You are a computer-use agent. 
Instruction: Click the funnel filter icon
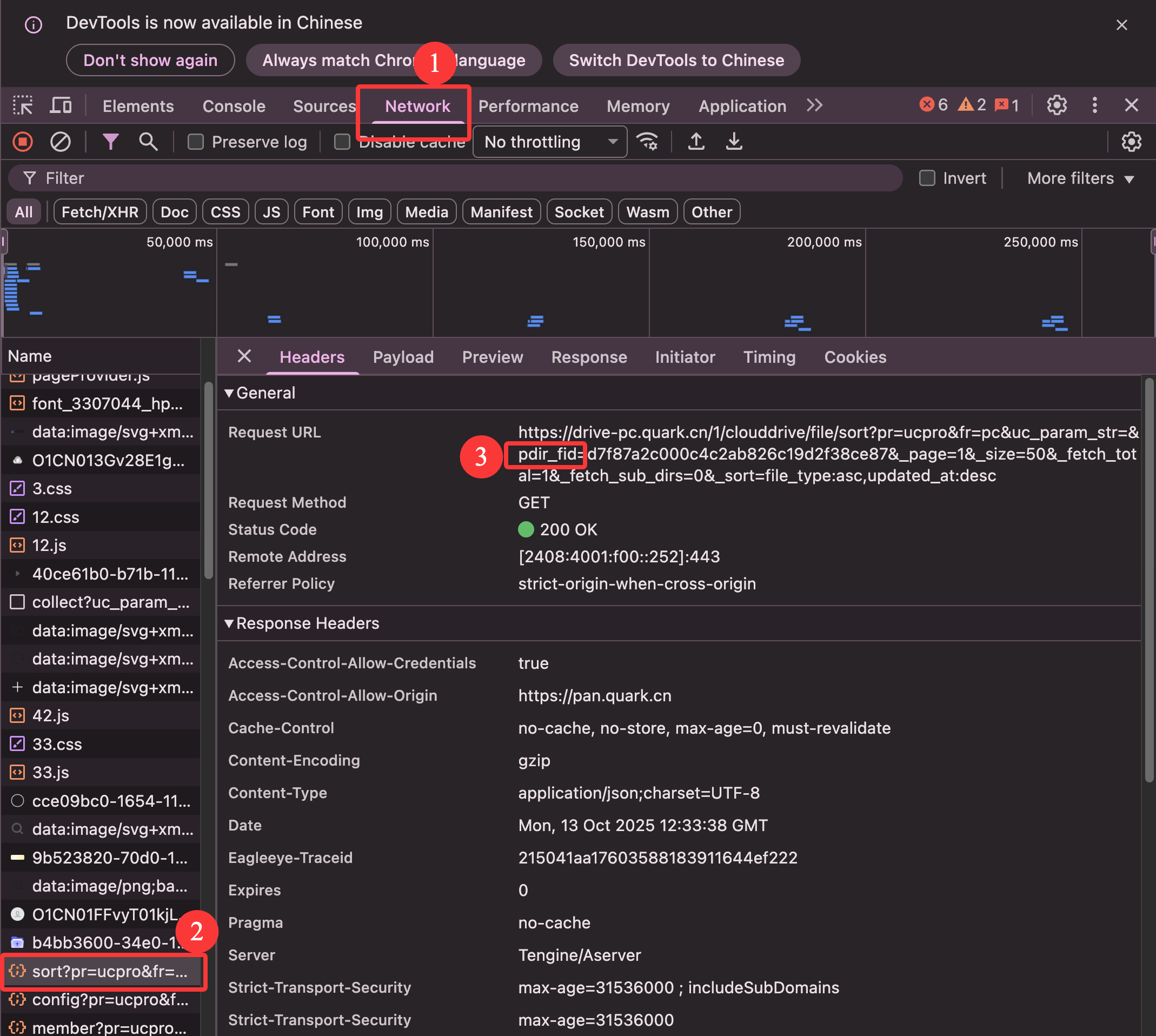[110, 142]
